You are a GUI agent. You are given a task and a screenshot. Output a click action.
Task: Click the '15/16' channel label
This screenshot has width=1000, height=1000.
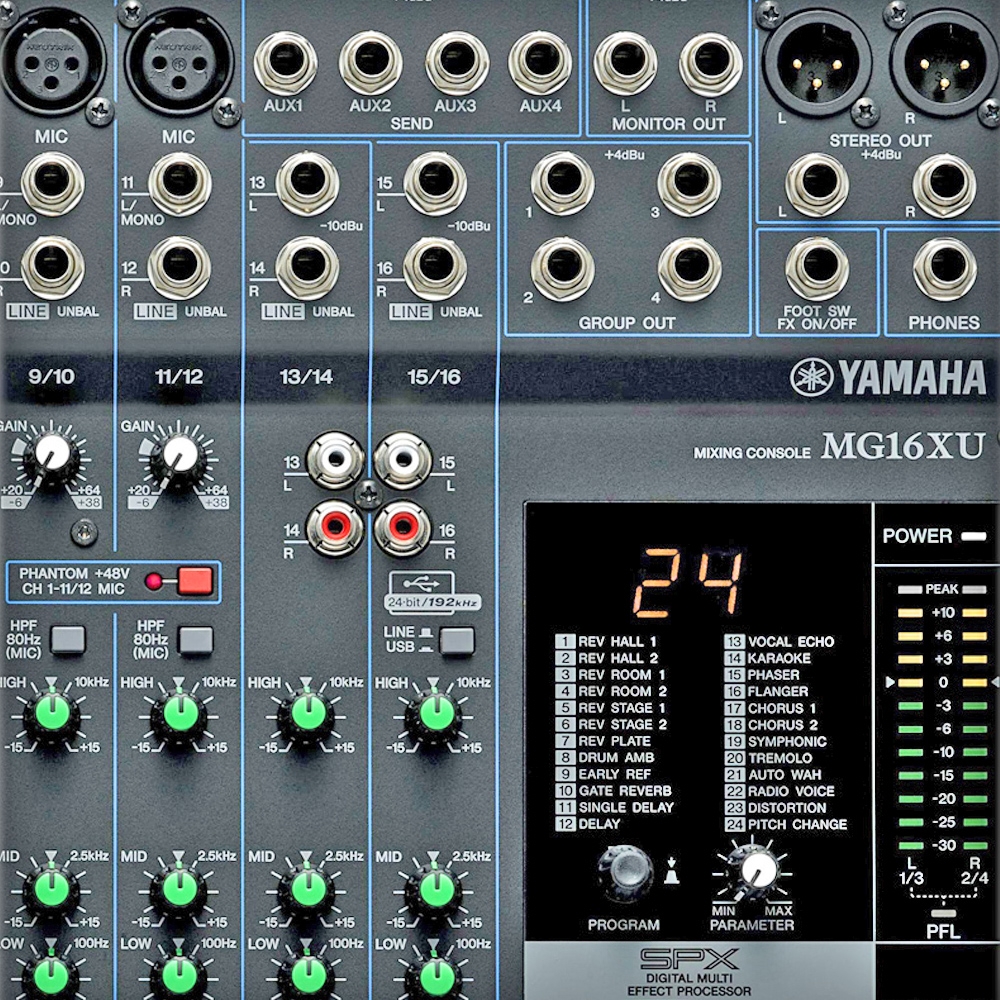(x=434, y=377)
